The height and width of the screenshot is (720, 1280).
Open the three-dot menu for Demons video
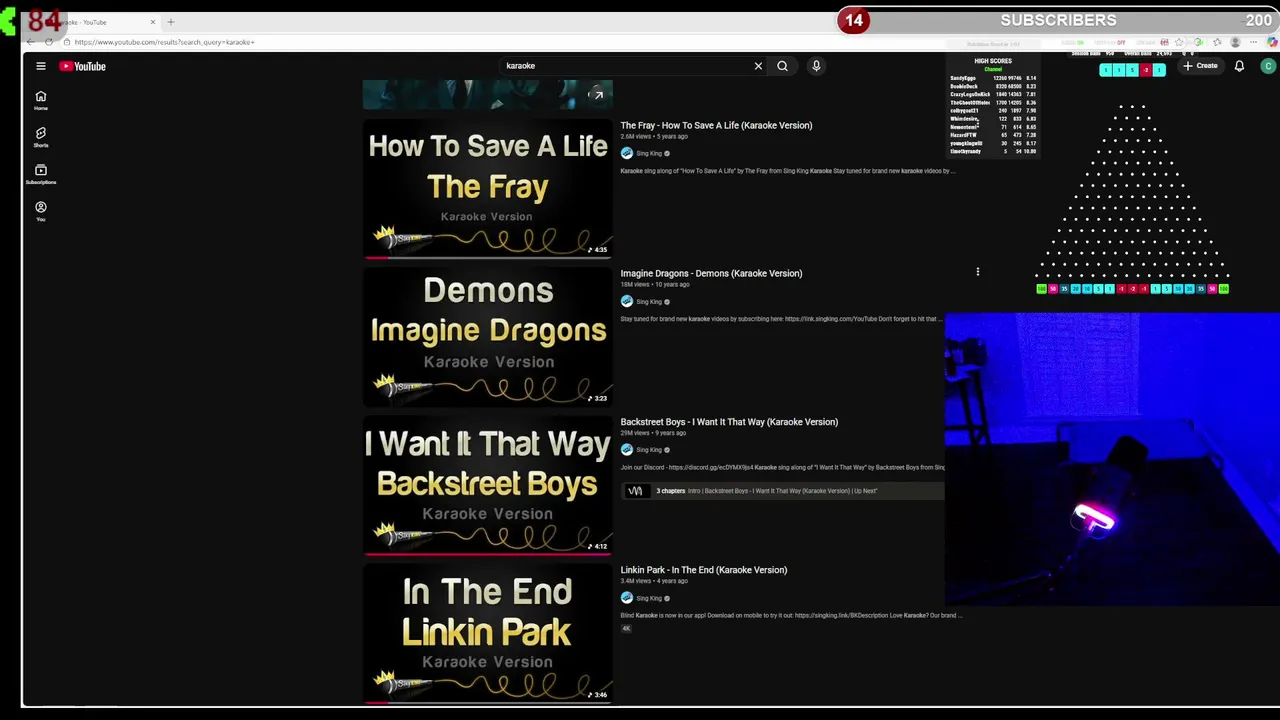(x=977, y=272)
